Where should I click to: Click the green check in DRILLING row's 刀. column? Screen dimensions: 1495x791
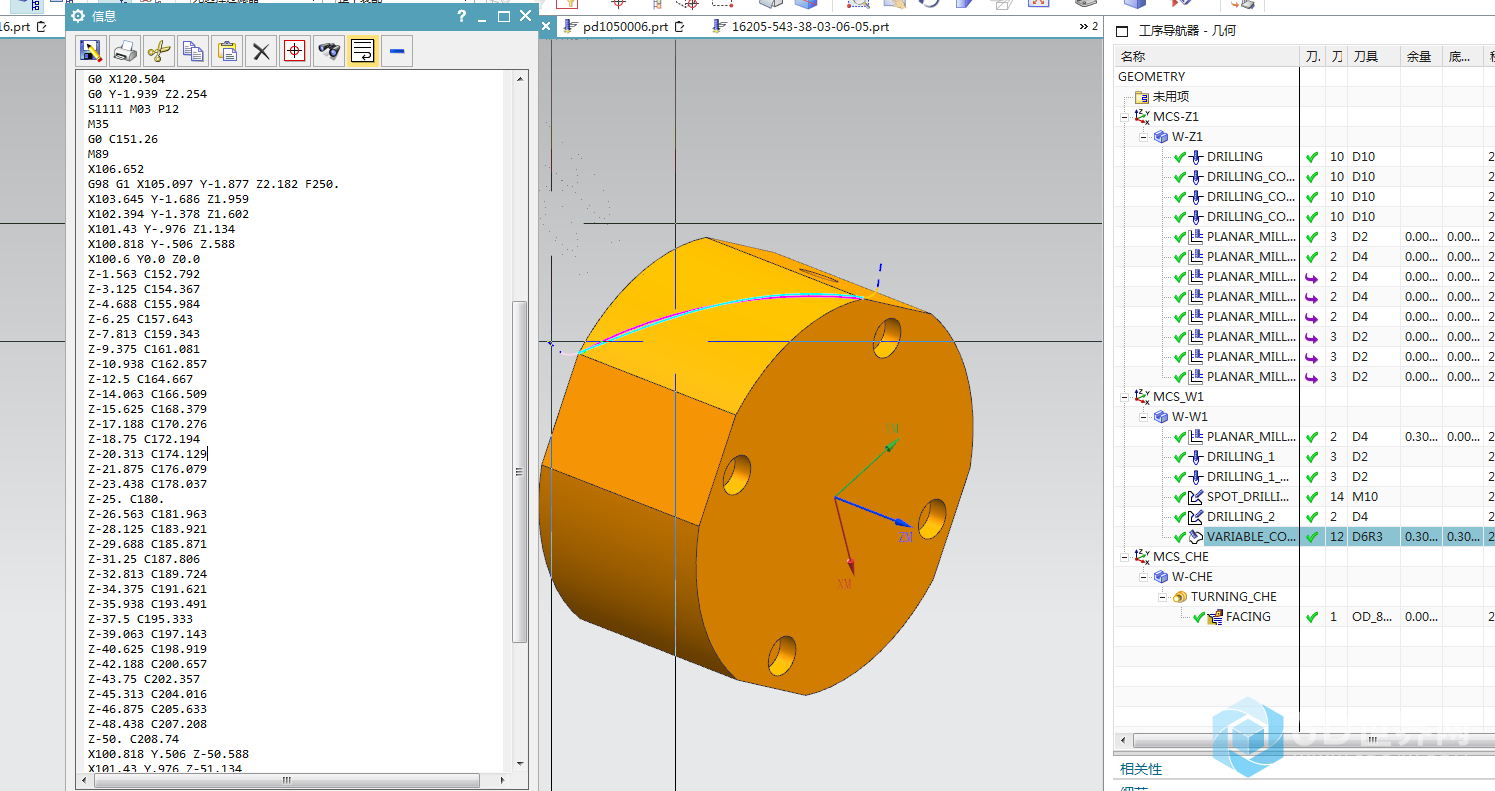pyautogui.click(x=1313, y=157)
